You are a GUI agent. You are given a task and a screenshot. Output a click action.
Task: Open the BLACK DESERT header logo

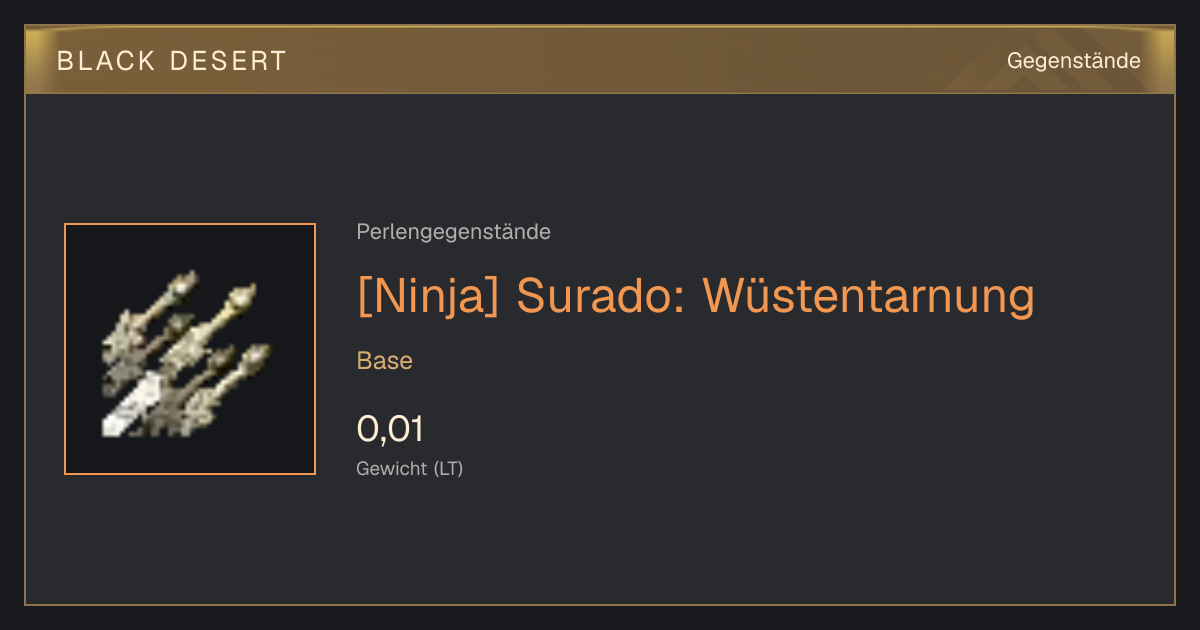click(172, 61)
